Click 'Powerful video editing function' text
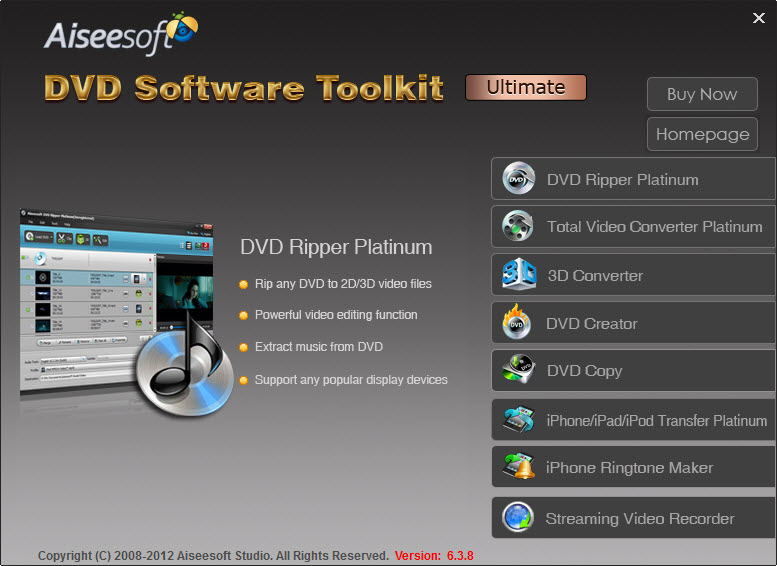 tap(336, 315)
